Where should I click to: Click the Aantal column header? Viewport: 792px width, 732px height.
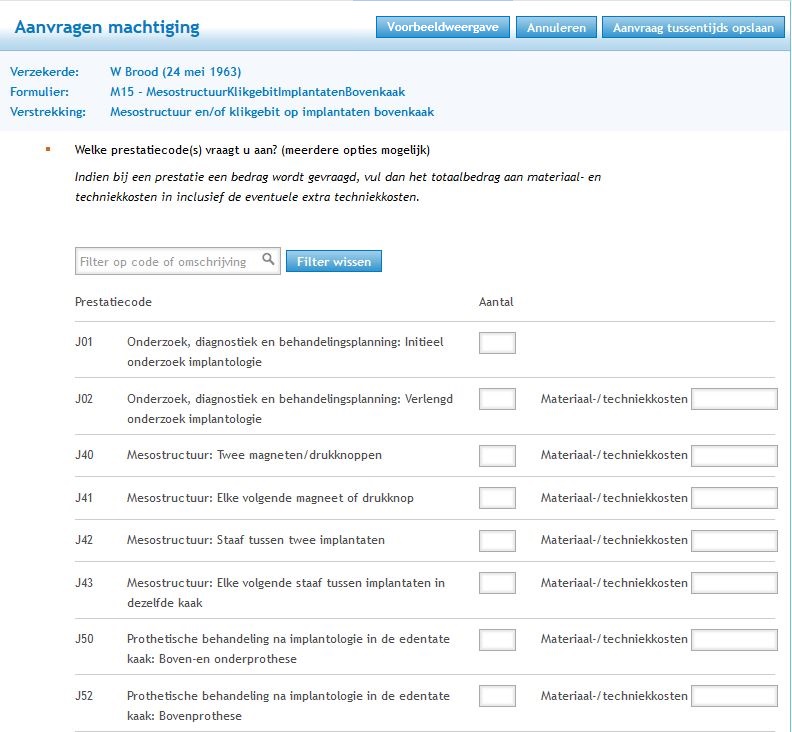(x=496, y=302)
